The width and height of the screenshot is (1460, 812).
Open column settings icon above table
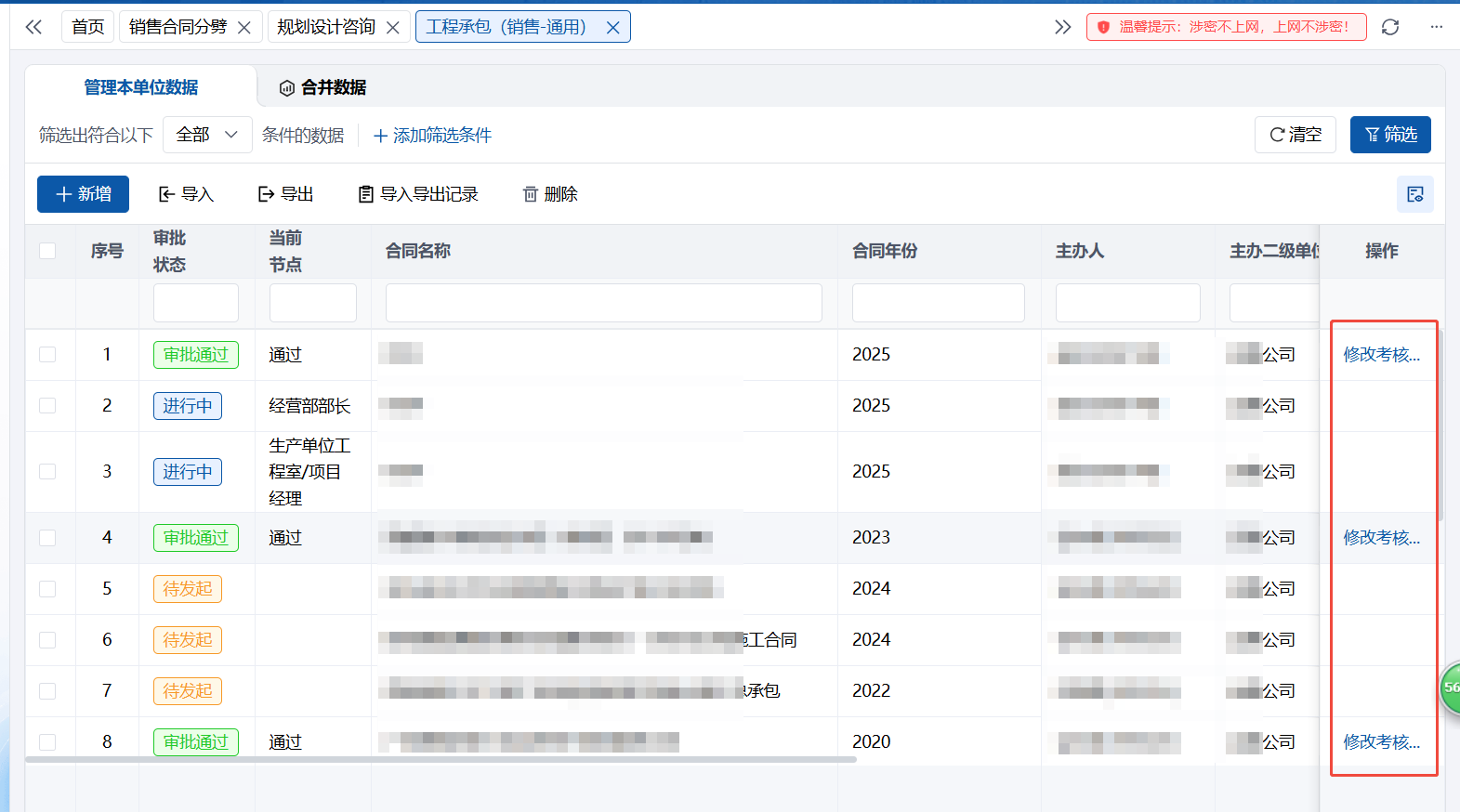coord(1414,194)
